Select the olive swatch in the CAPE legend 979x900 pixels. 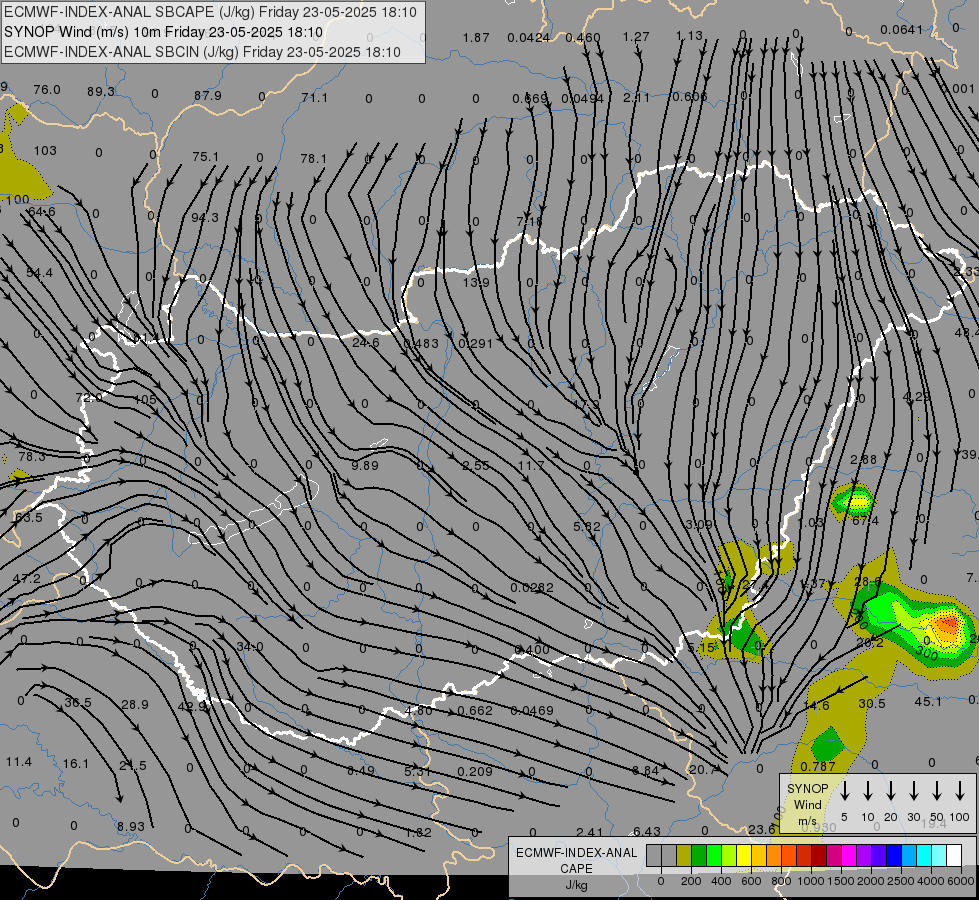click(684, 856)
